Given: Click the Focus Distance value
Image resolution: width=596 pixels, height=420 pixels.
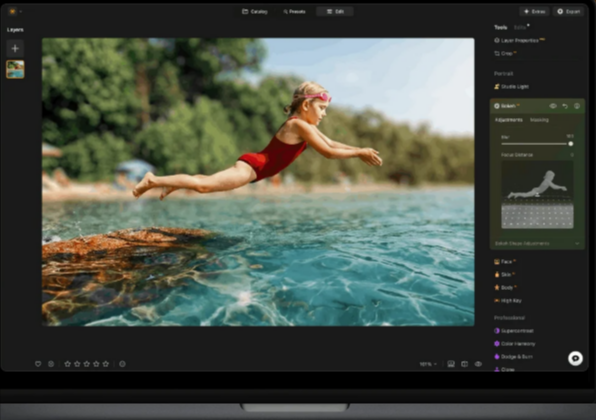Looking at the screenshot, I should (x=572, y=155).
